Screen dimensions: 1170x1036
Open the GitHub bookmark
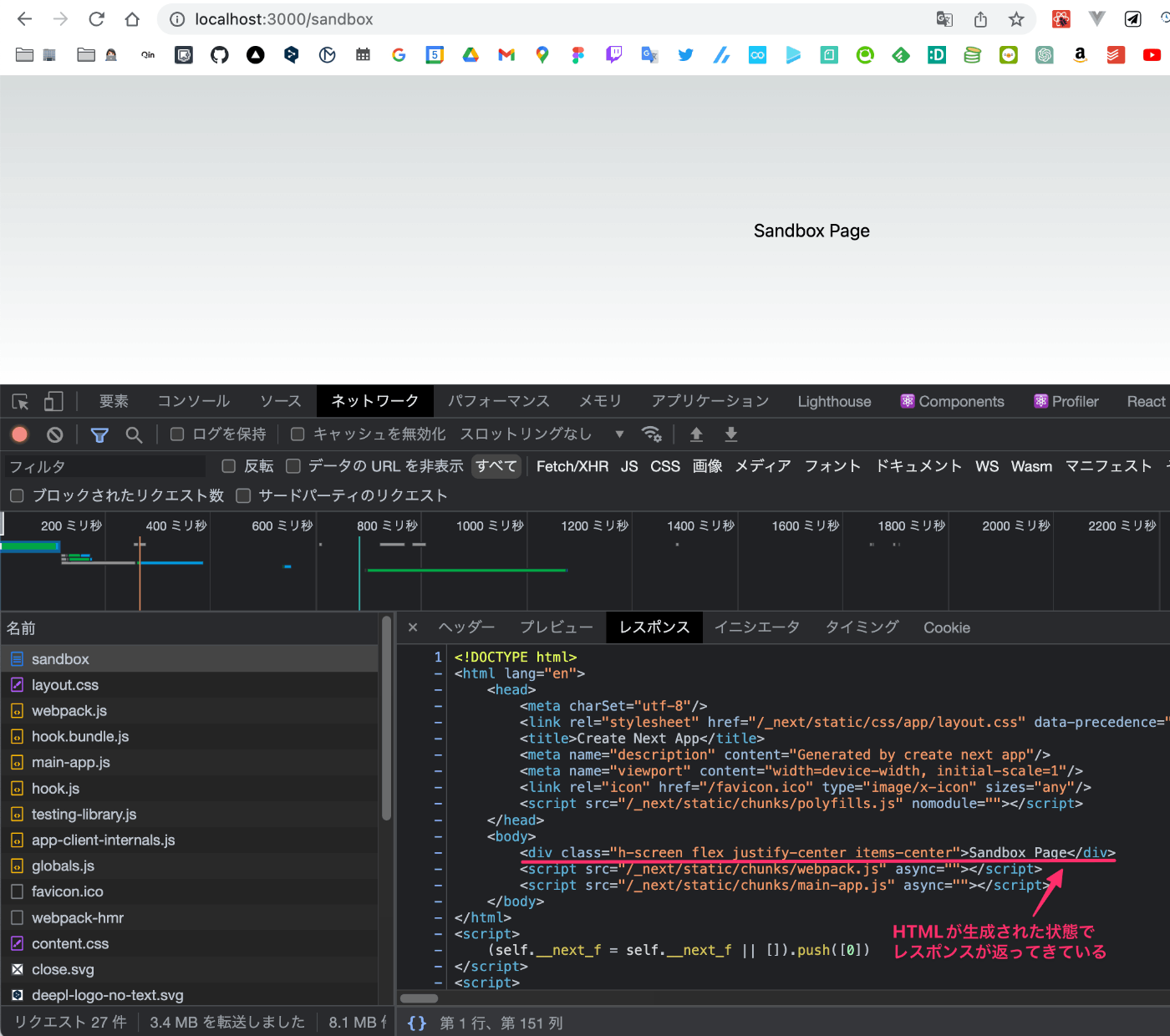[220, 55]
